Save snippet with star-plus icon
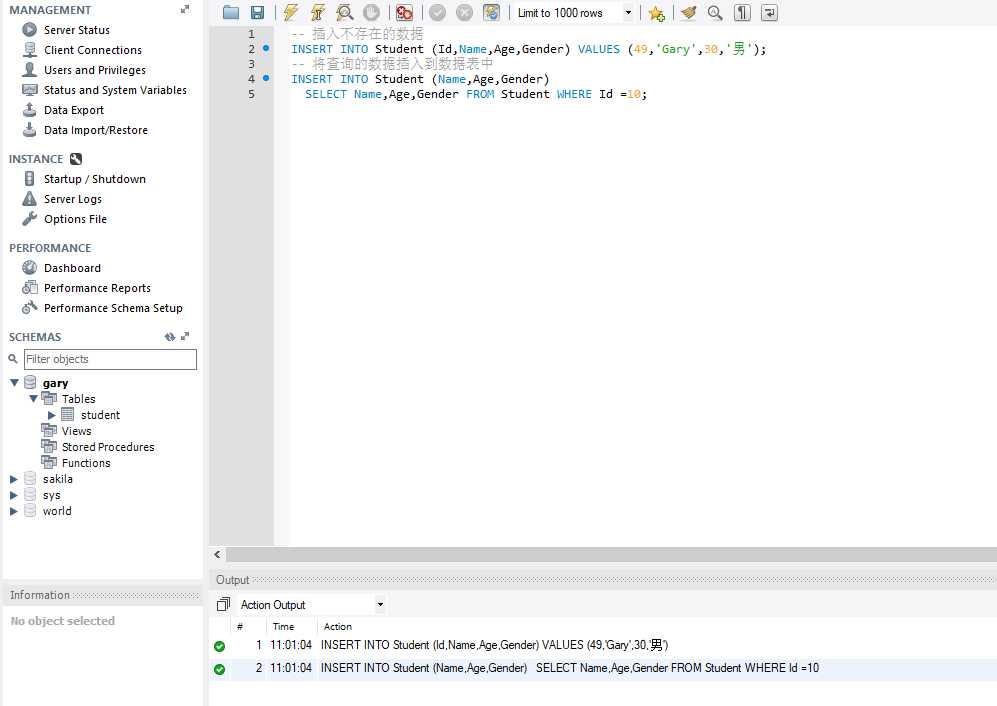Screen dimensions: 997x706 657,13
